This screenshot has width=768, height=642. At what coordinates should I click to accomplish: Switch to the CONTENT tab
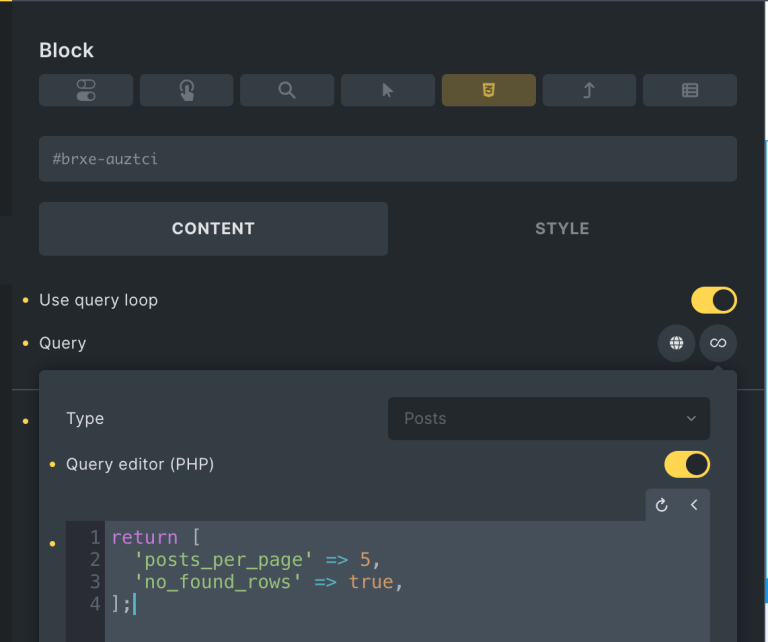click(x=214, y=229)
